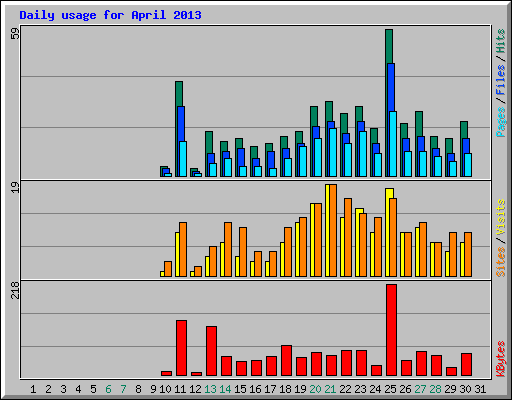Click green day 21 on the x-axis
This screenshot has height=400, width=512.
coord(330,389)
